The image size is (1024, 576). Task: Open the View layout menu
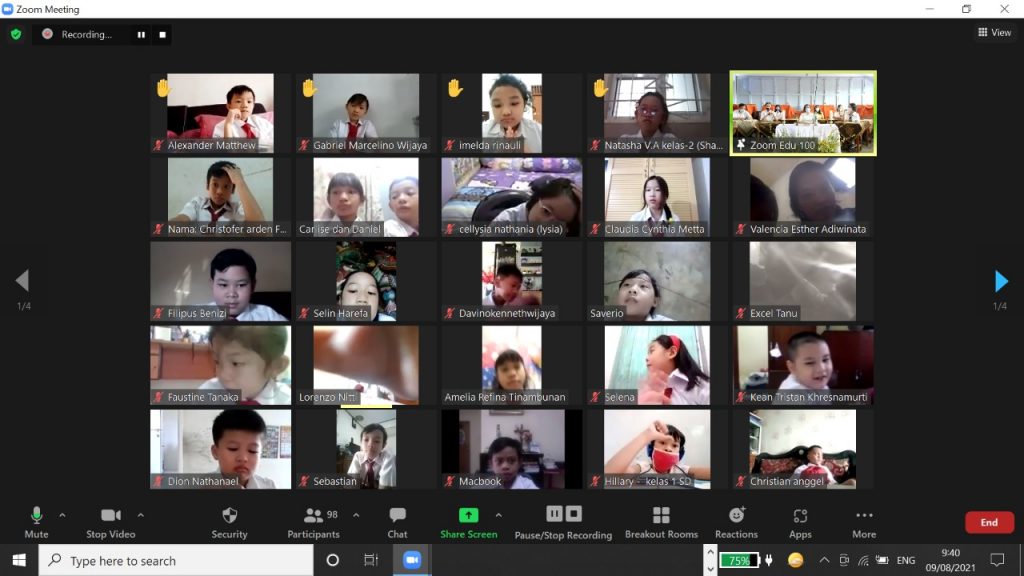(x=994, y=33)
